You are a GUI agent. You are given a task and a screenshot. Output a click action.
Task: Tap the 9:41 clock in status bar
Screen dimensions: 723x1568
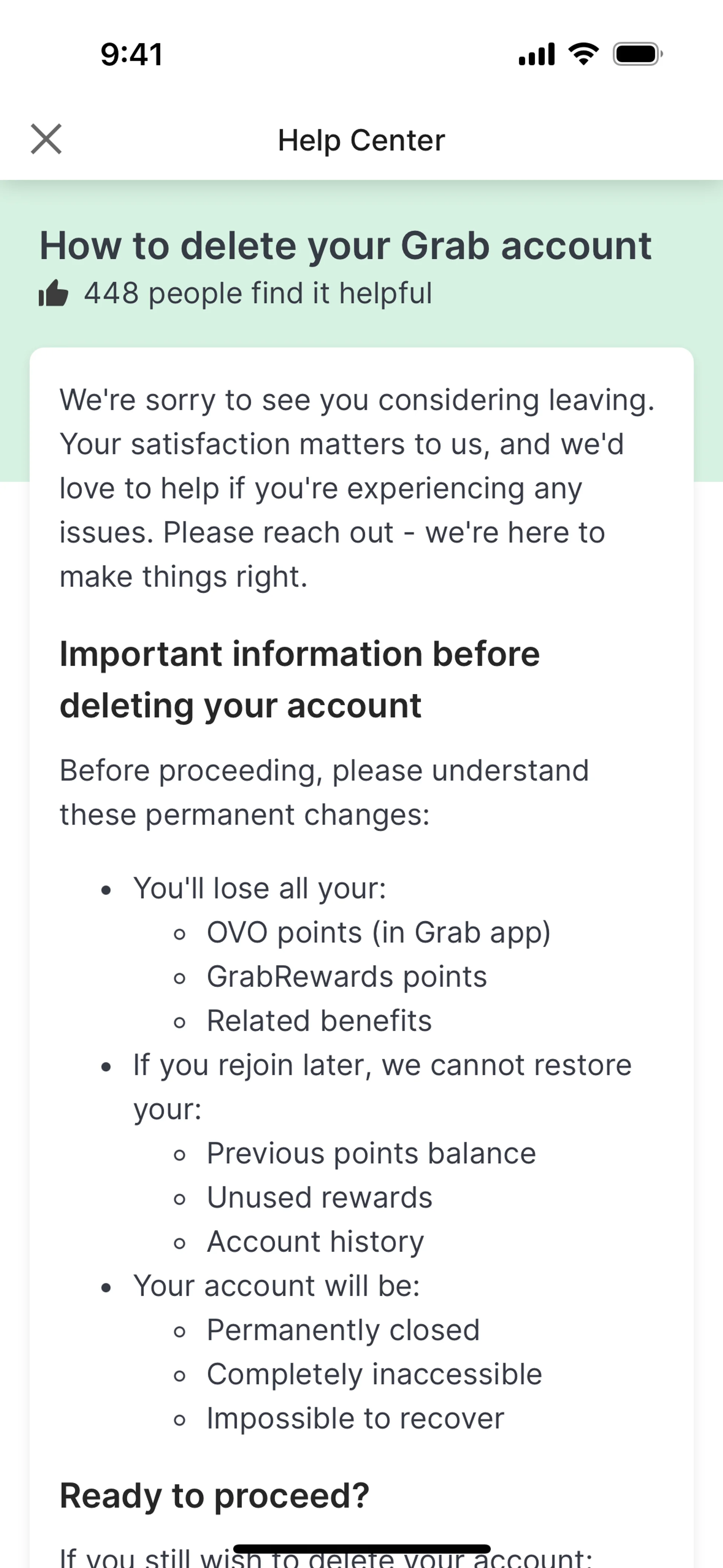tap(131, 54)
